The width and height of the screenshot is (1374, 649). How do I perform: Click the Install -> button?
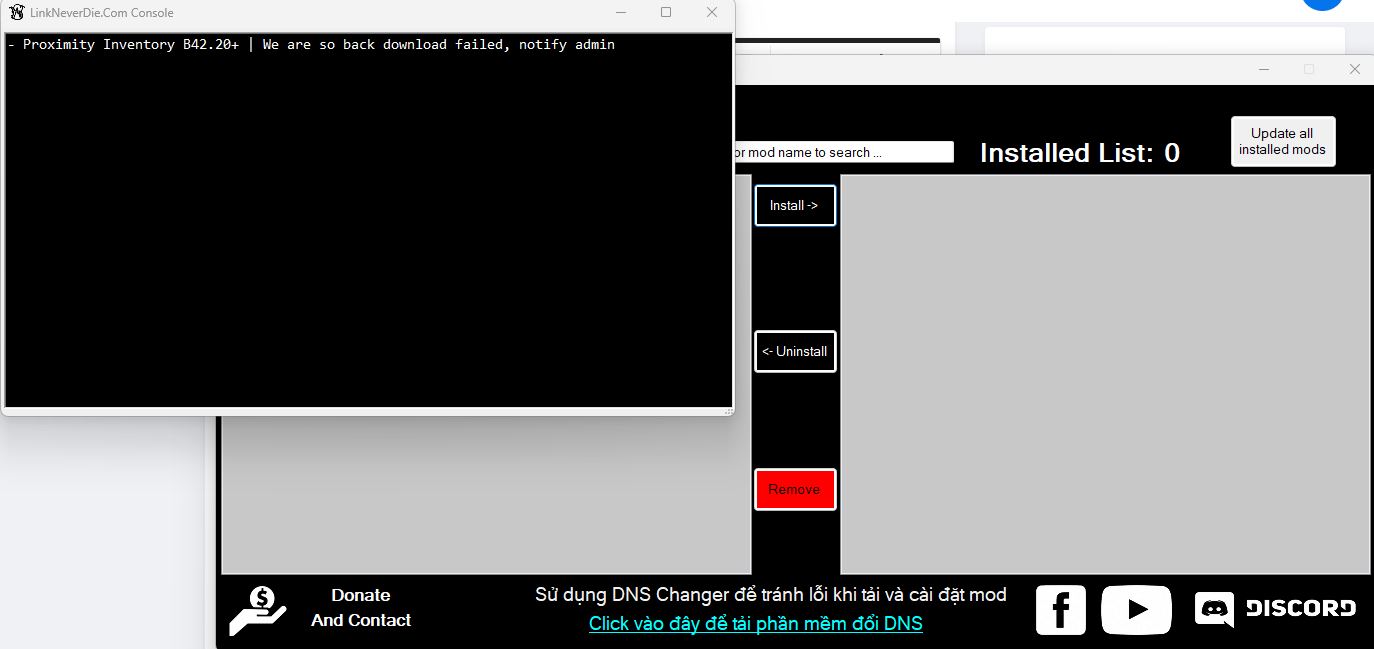point(795,205)
